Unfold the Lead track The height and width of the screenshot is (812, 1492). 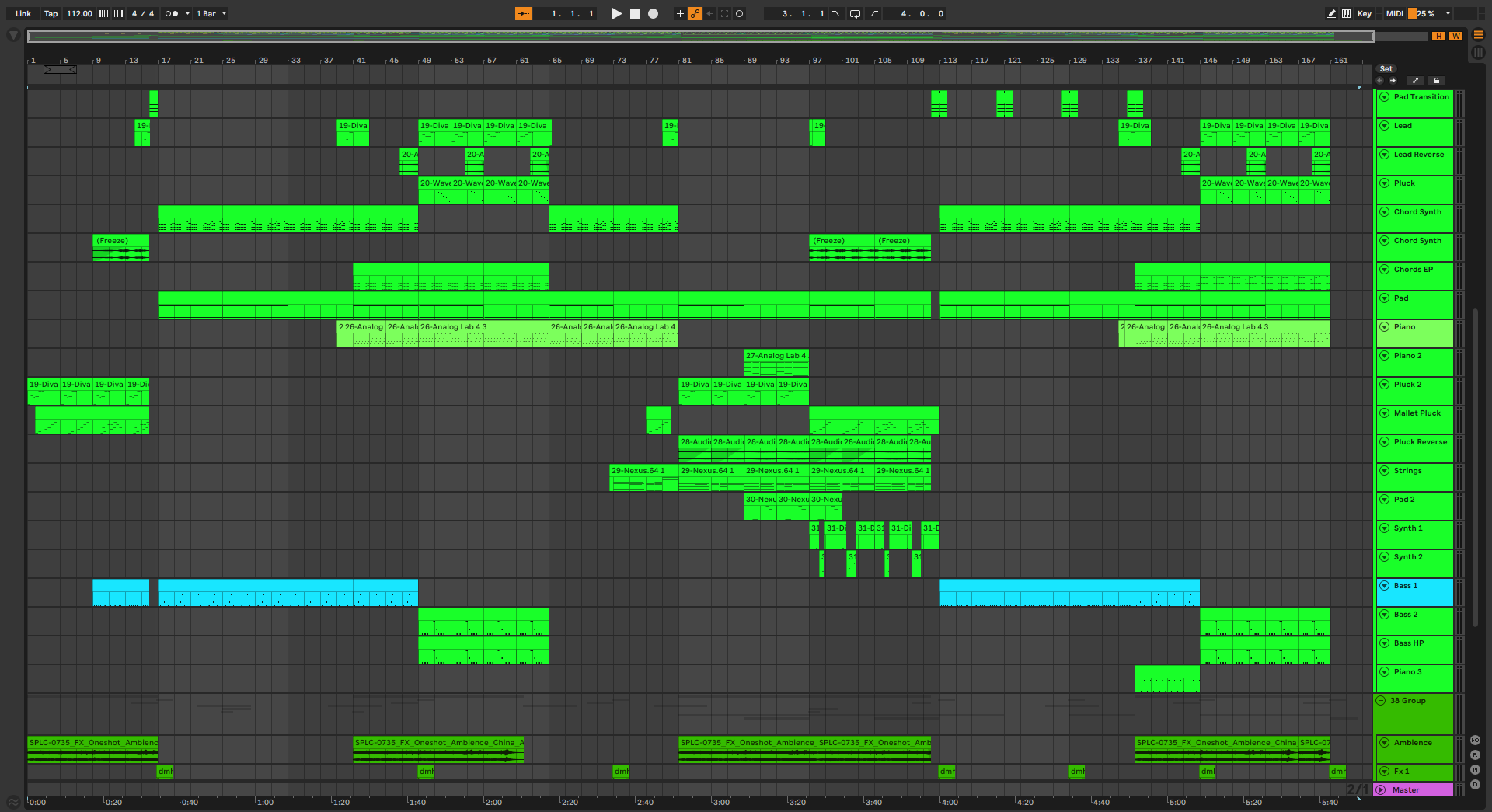point(1384,126)
